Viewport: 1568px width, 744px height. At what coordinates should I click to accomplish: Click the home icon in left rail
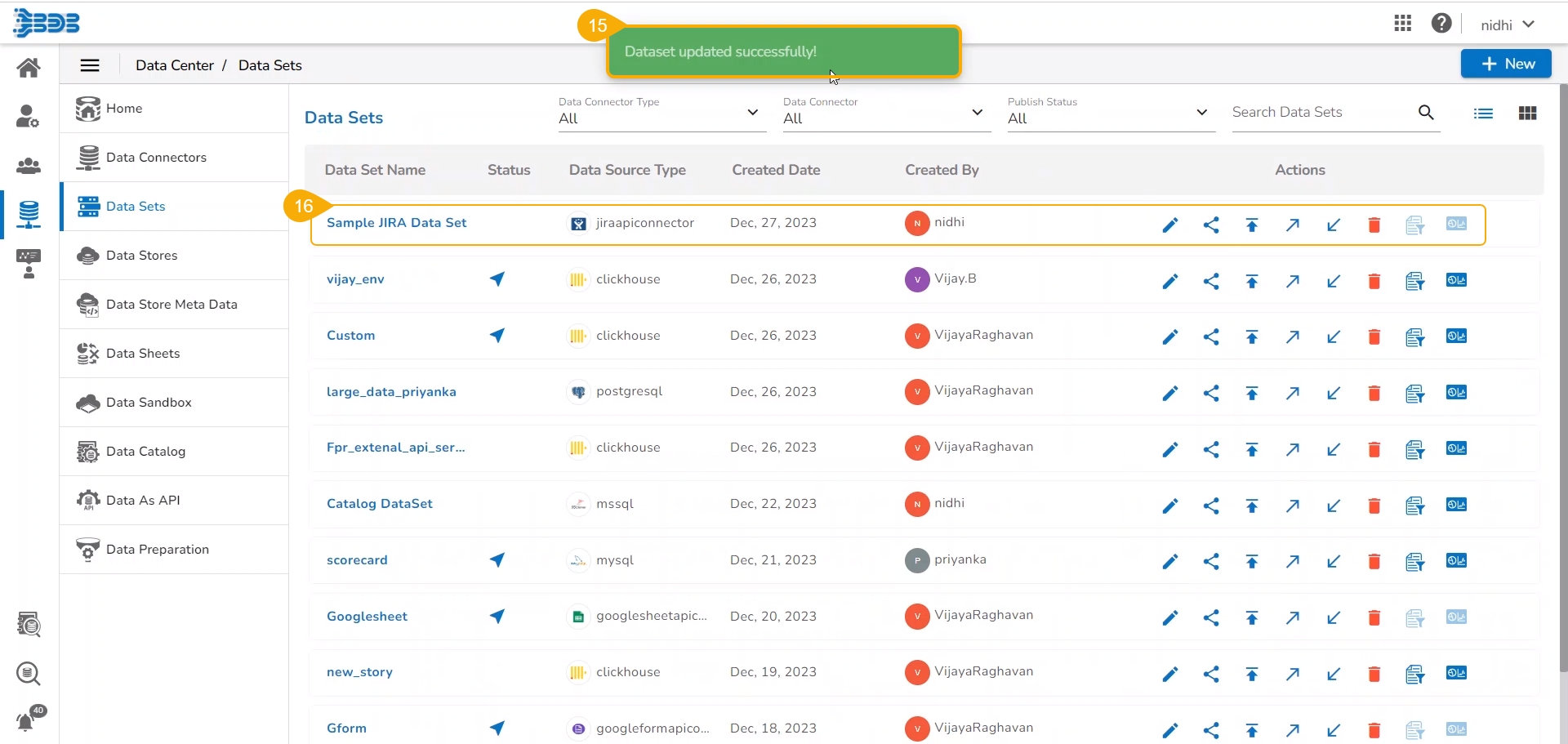tap(29, 68)
